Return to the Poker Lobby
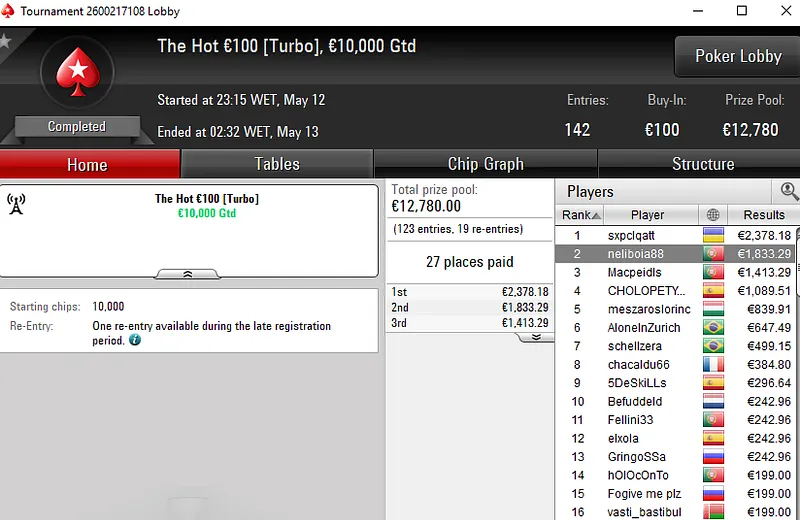The image size is (800, 520). click(737, 57)
